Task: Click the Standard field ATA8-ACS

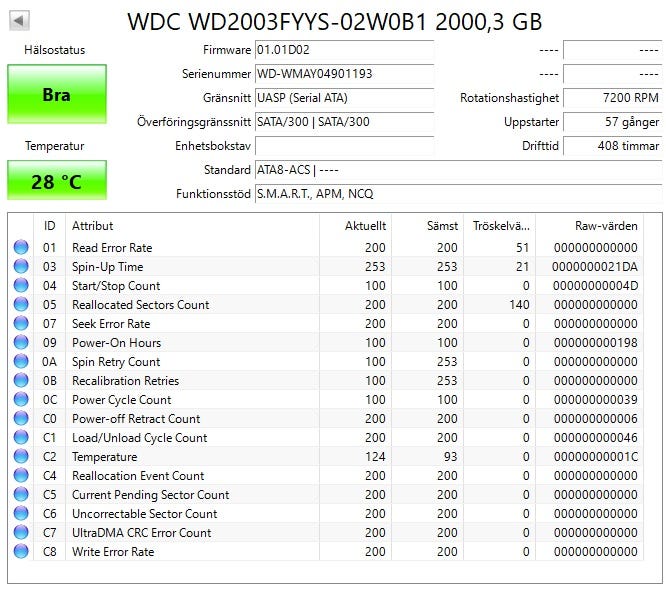Action: tap(458, 170)
